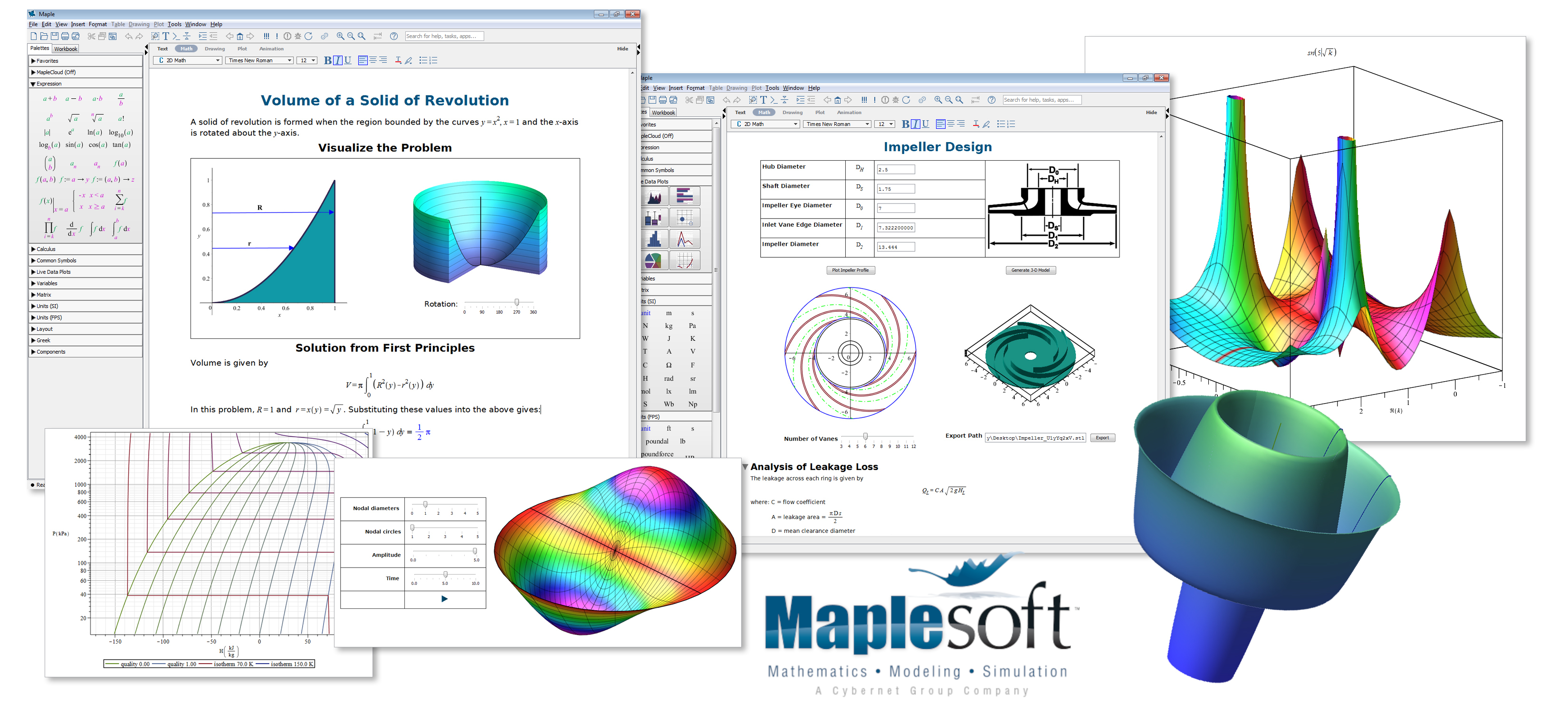Click the Rotation slider handle
The width and height of the screenshot is (1568, 722).
point(517,303)
